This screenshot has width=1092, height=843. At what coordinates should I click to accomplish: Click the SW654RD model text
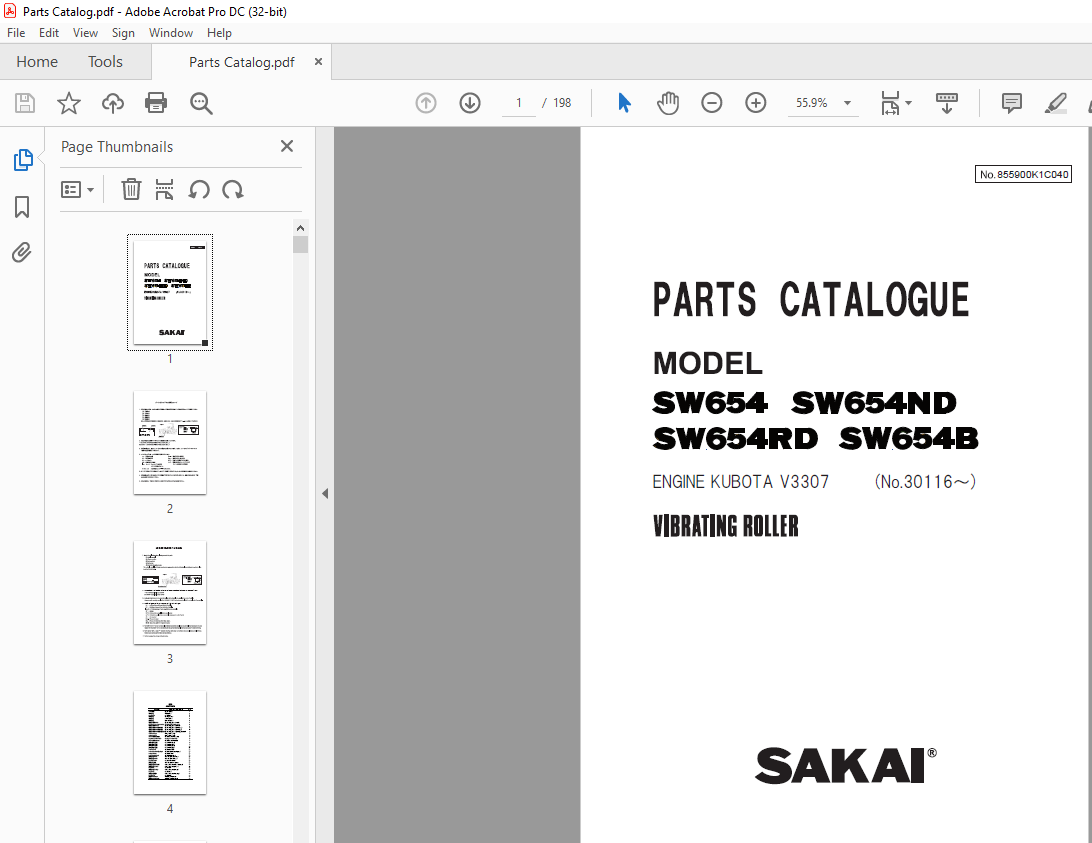pos(735,439)
